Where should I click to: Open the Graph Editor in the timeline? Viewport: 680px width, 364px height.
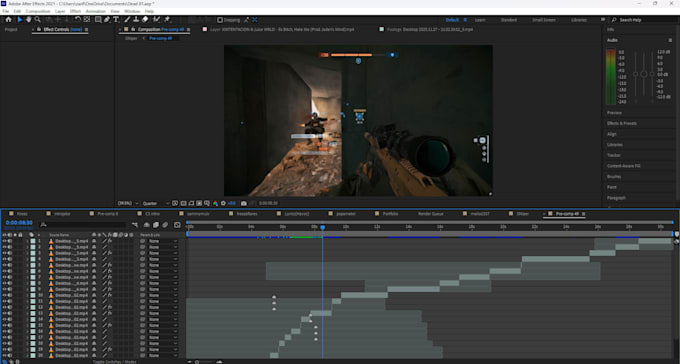pyautogui.click(x=177, y=225)
